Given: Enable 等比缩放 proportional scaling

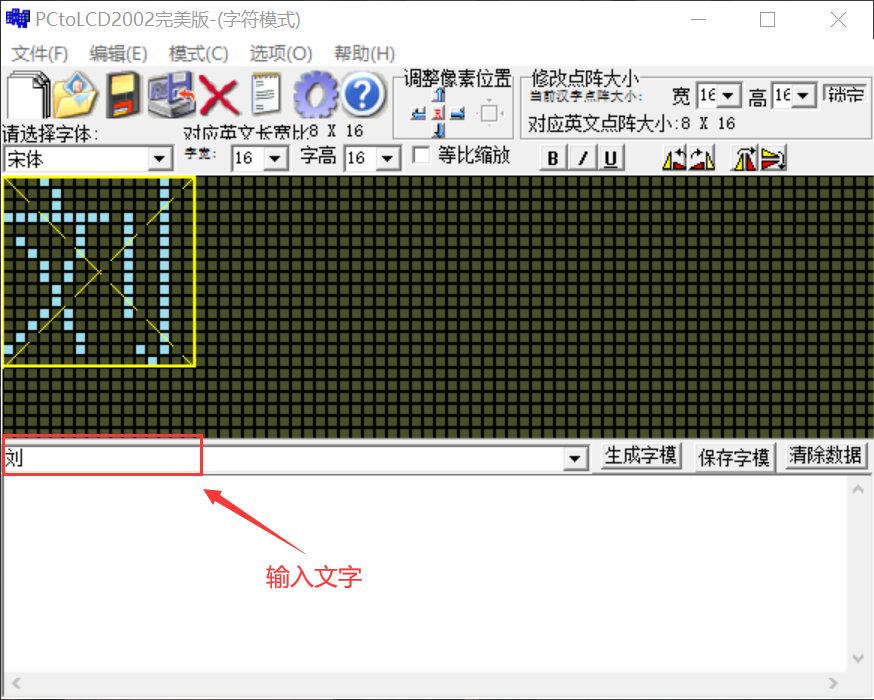Looking at the screenshot, I should coord(421,156).
